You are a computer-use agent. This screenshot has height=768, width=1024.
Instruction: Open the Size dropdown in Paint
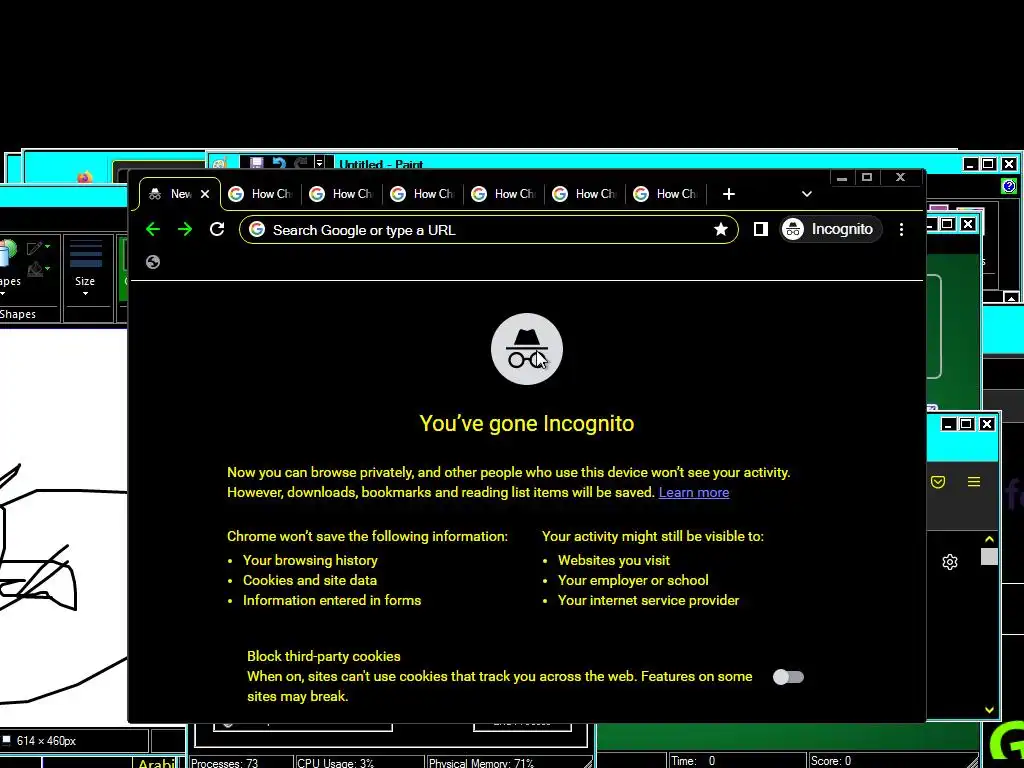[x=85, y=269]
